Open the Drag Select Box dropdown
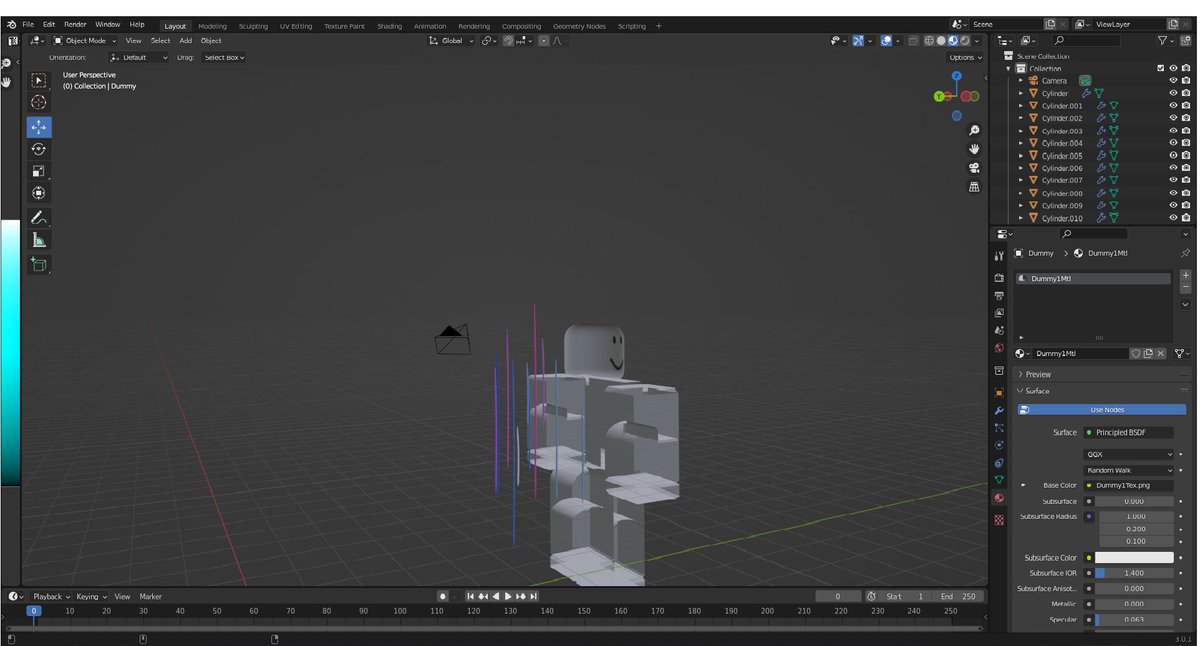The height and width of the screenshot is (646, 1200). click(x=223, y=58)
